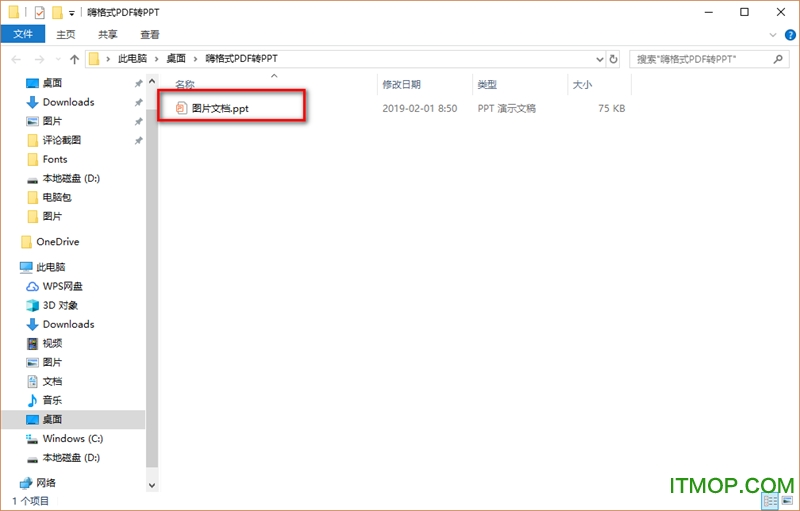Screen dimensions: 800x511
Task: Open 文档 folder under 此电脑
Action: pos(52,381)
